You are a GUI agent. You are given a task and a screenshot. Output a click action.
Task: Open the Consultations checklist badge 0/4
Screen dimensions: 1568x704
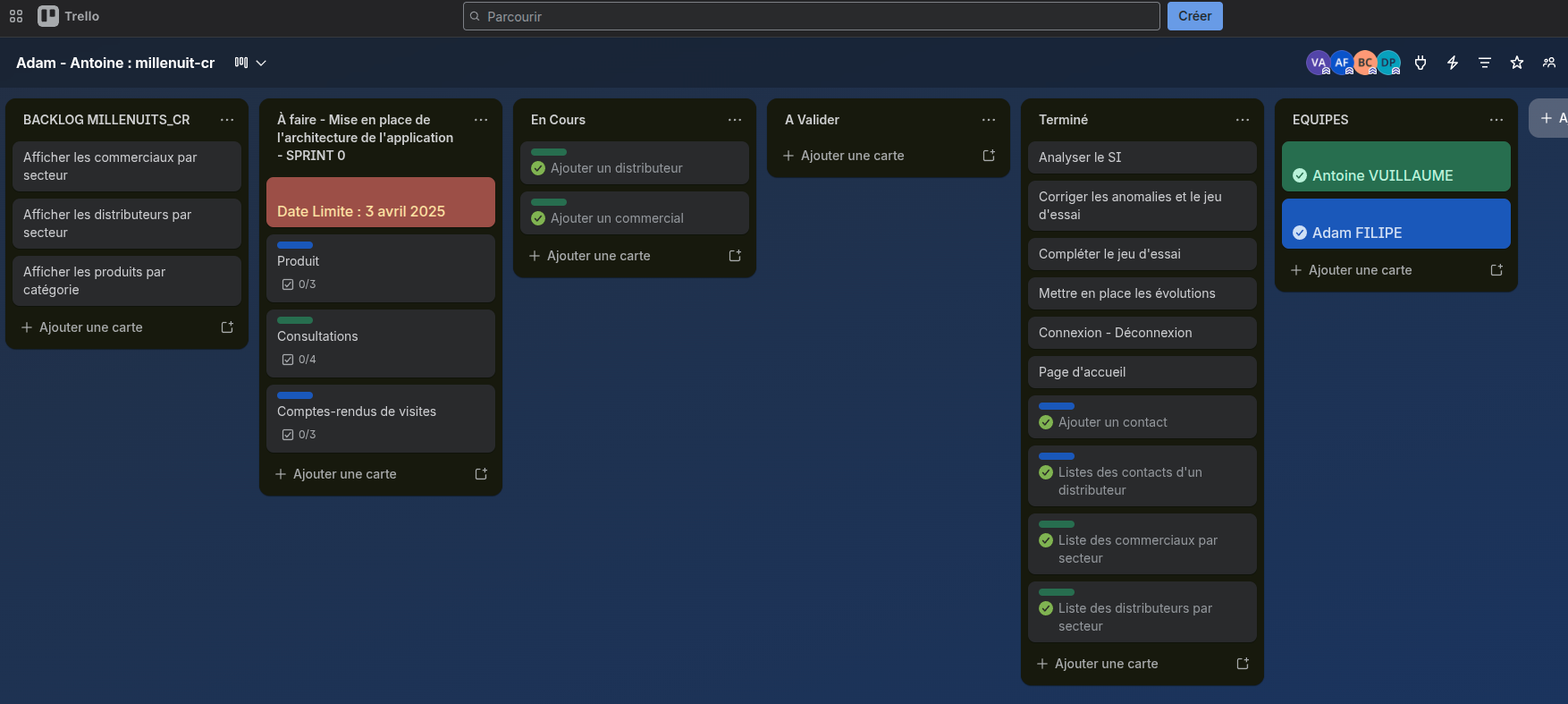point(299,360)
